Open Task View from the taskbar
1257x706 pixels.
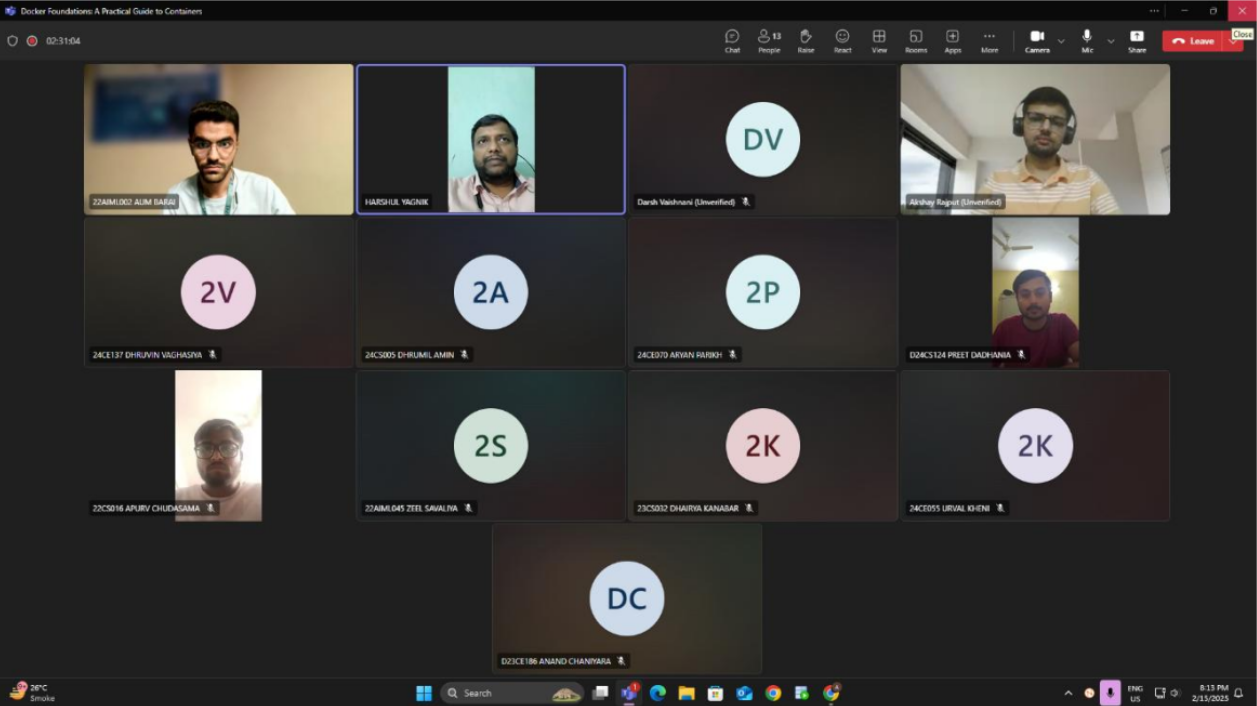tap(600, 693)
